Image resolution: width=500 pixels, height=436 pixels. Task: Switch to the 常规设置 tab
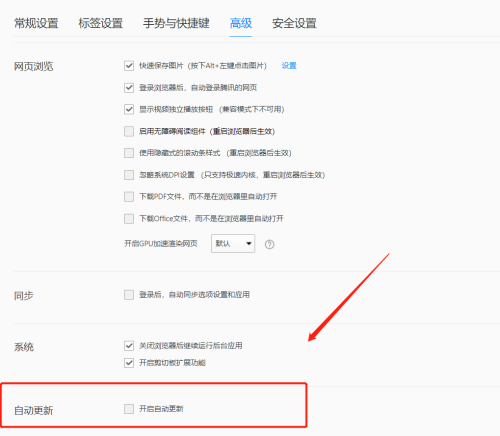point(36,23)
